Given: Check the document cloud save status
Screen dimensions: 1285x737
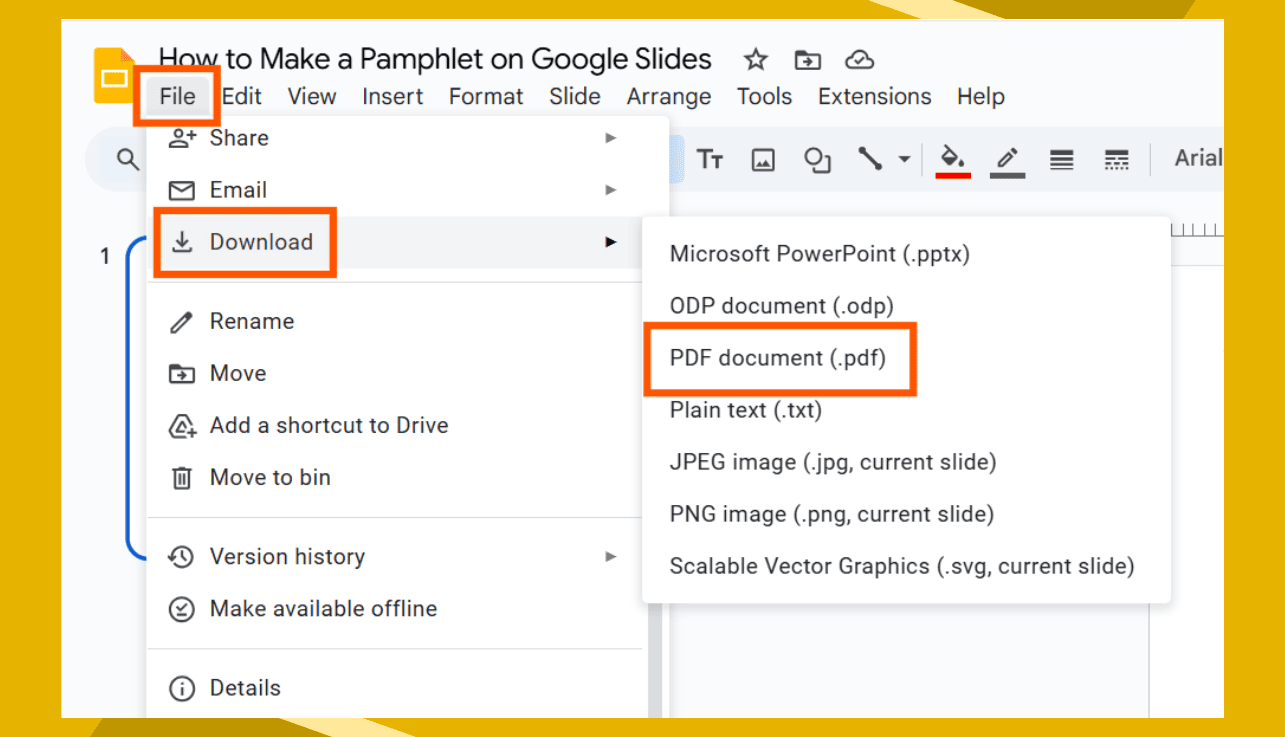Looking at the screenshot, I should coord(858,60).
